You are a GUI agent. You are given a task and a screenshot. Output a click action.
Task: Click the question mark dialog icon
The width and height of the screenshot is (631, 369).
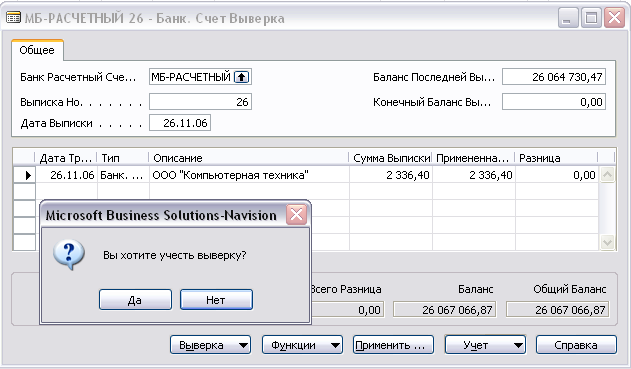pos(69,255)
